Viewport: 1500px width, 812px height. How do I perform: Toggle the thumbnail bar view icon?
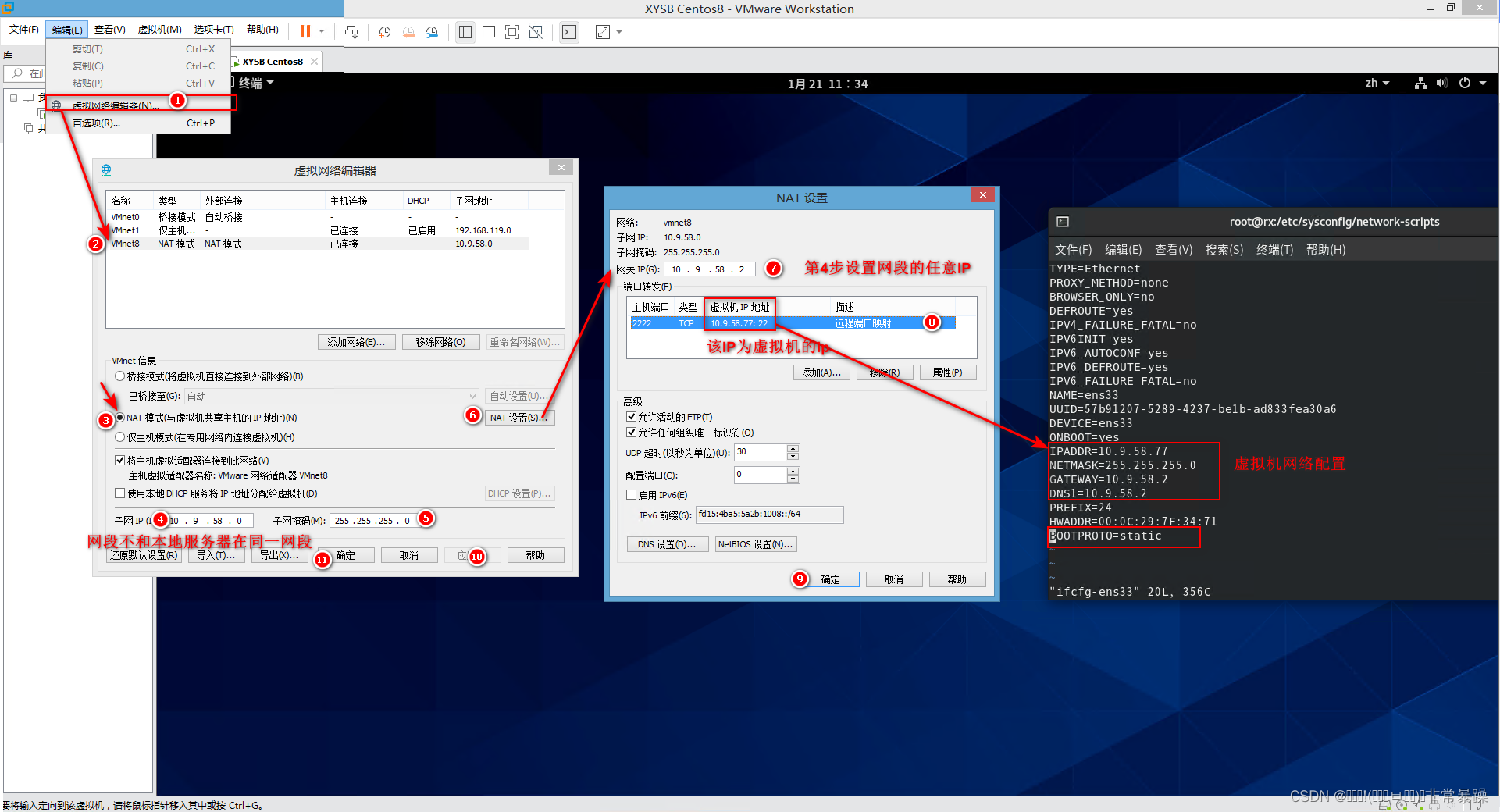point(489,32)
